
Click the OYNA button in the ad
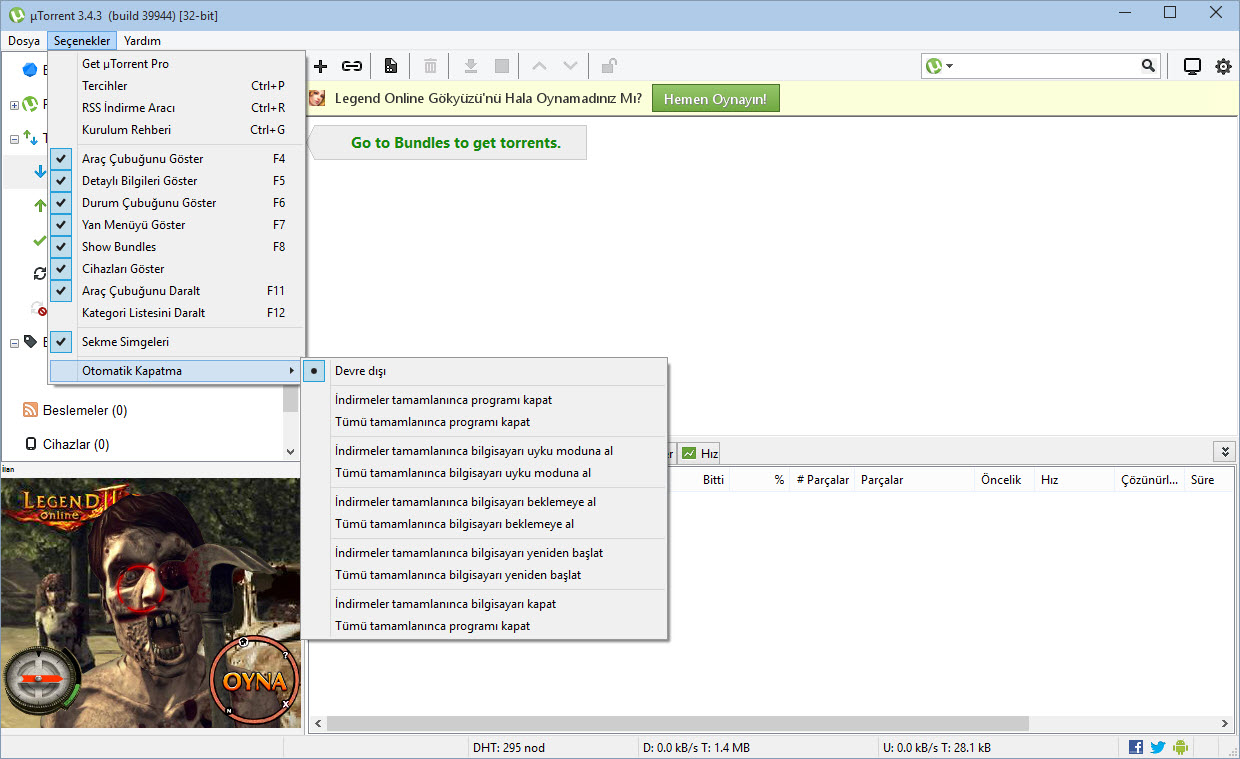click(x=255, y=682)
